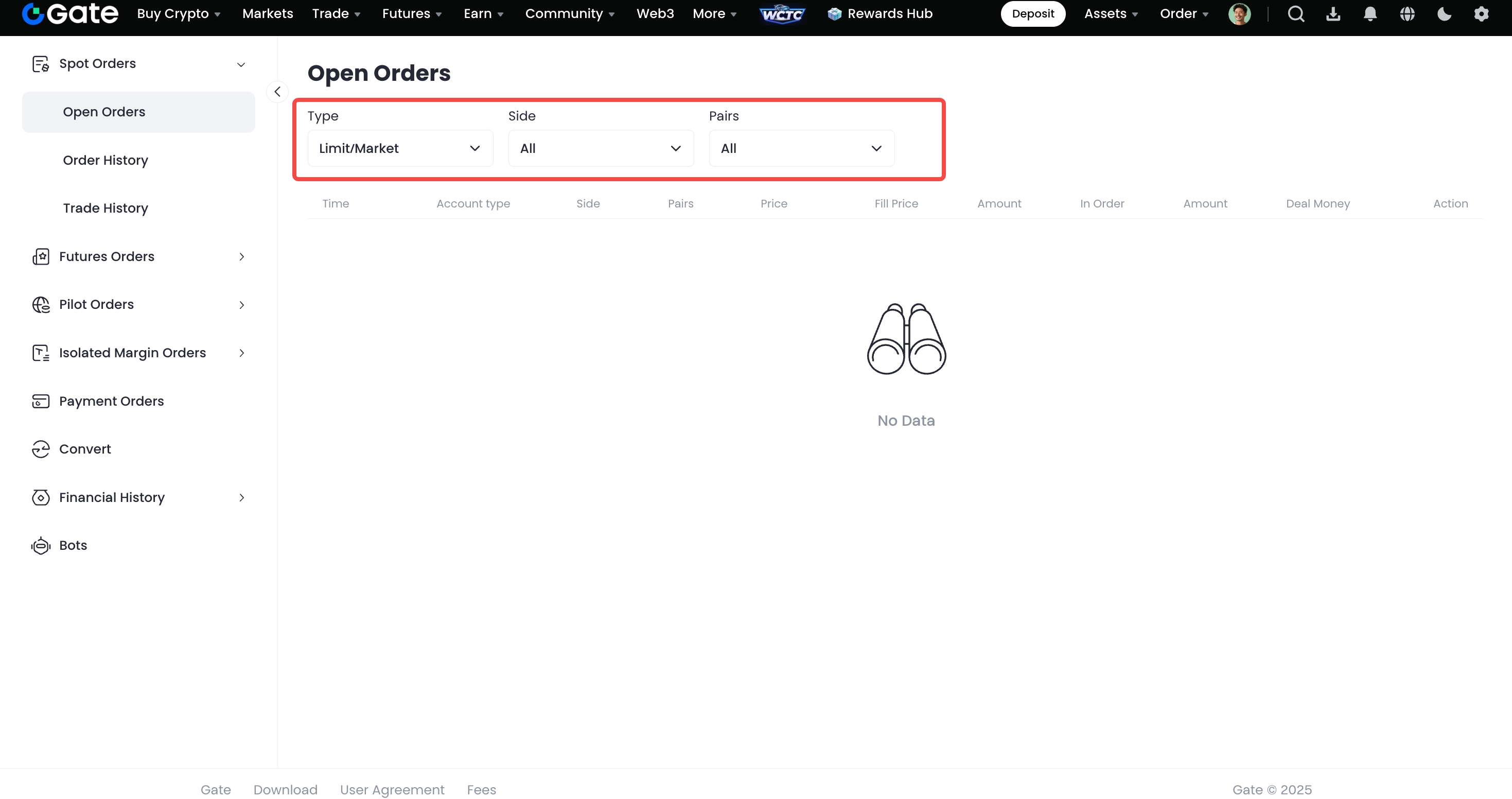Open the settings gear icon
The width and height of the screenshot is (1512, 799).
(1481, 14)
